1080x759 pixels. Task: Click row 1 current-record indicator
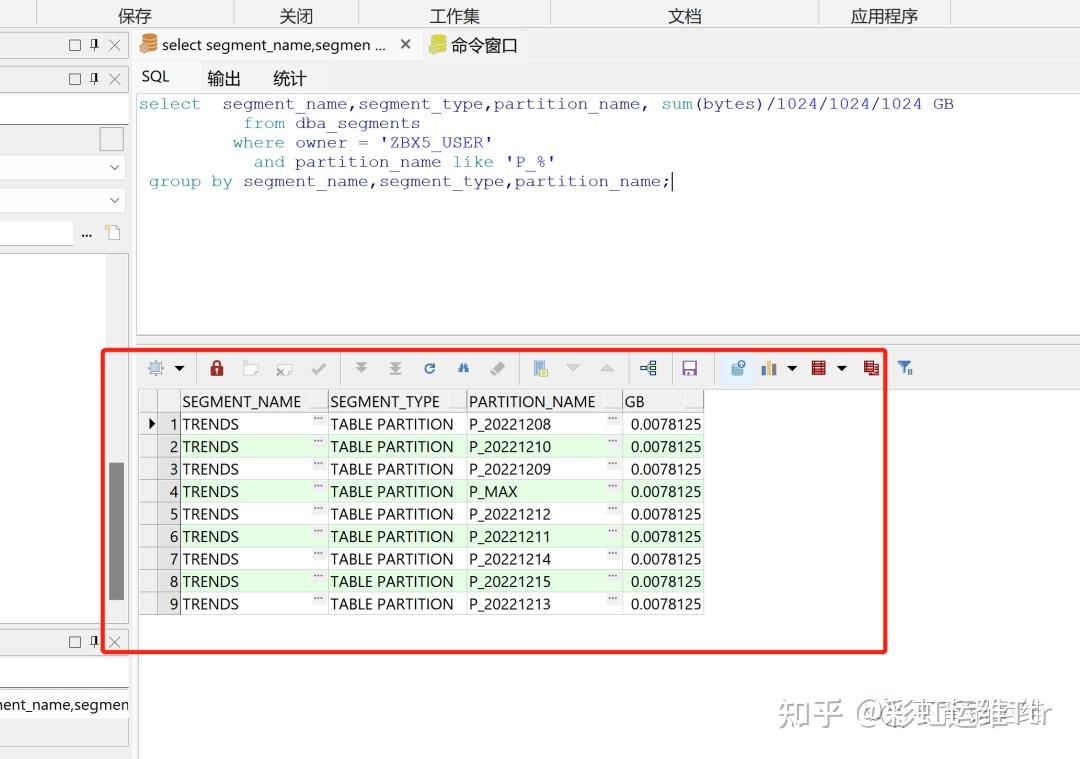[152, 424]
